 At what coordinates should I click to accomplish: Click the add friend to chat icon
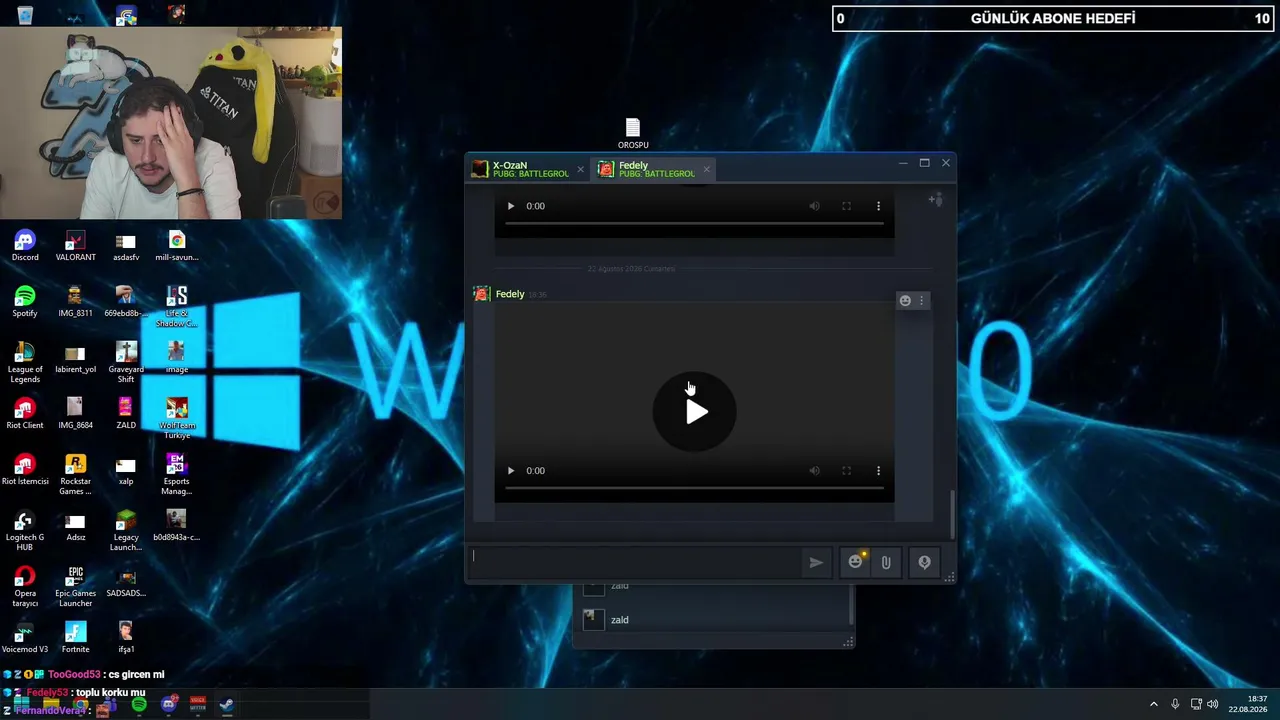tap(935, 200)
